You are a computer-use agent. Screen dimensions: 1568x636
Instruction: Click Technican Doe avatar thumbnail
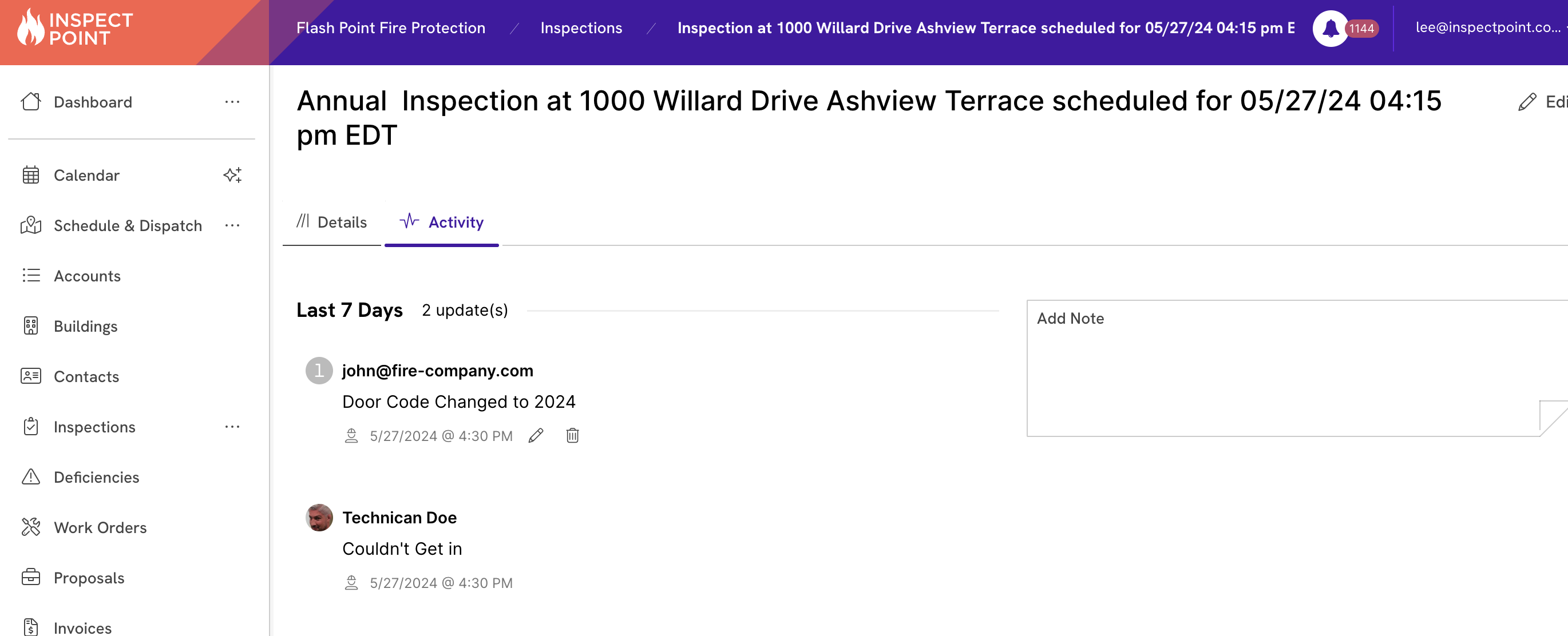[319, 517]
